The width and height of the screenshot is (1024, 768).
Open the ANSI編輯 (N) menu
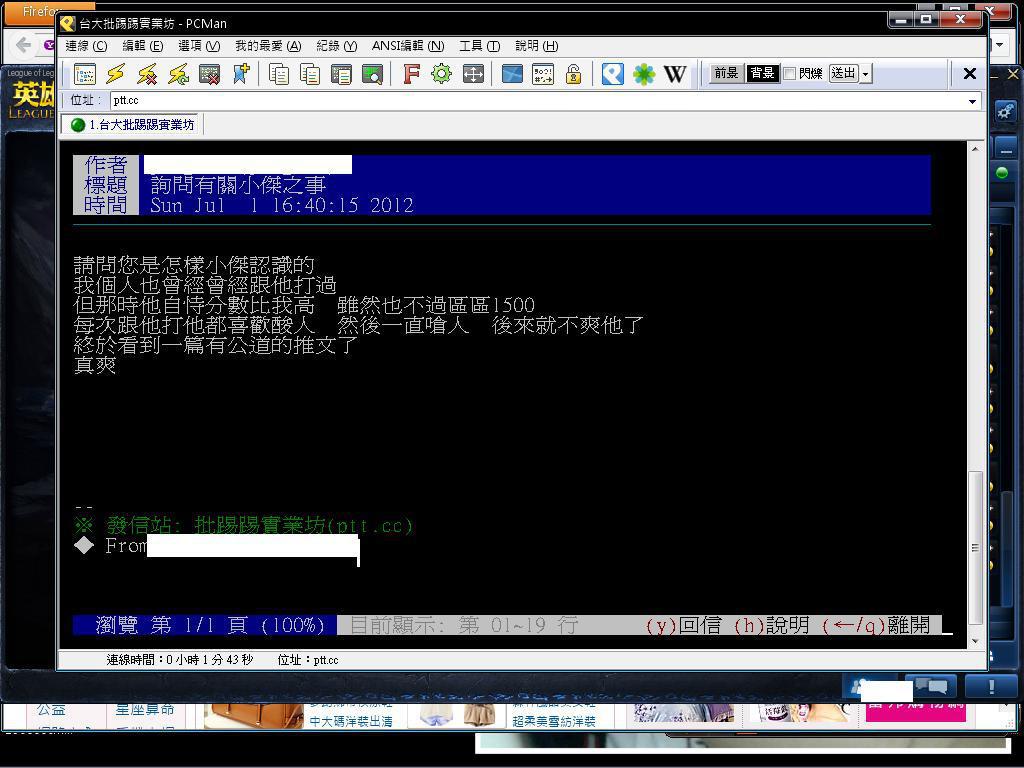[408, 46]
